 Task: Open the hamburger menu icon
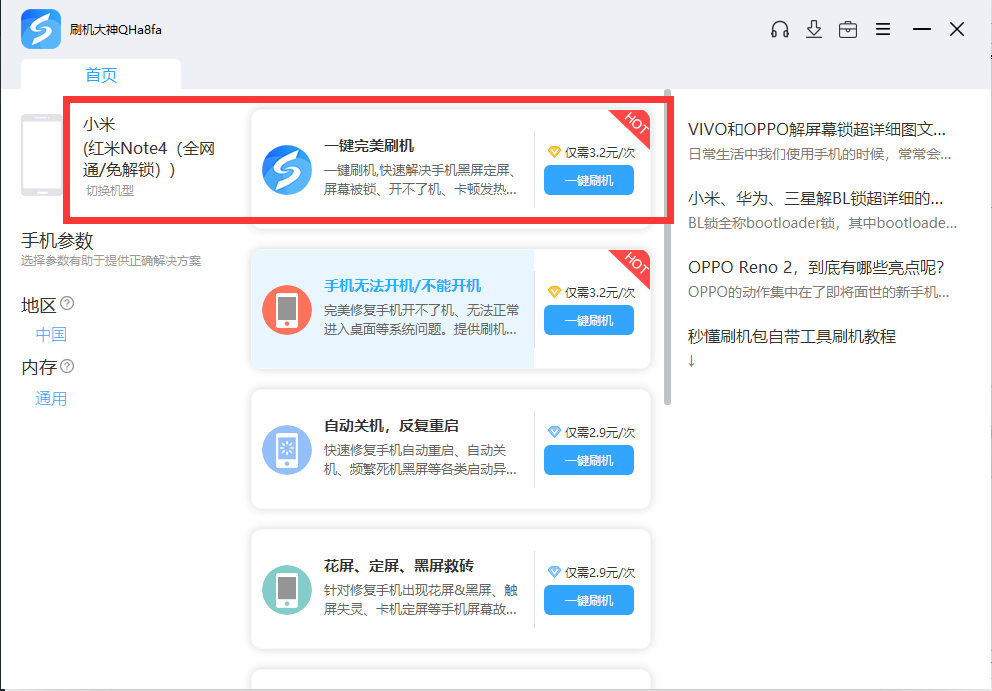[x=883, y=29]
